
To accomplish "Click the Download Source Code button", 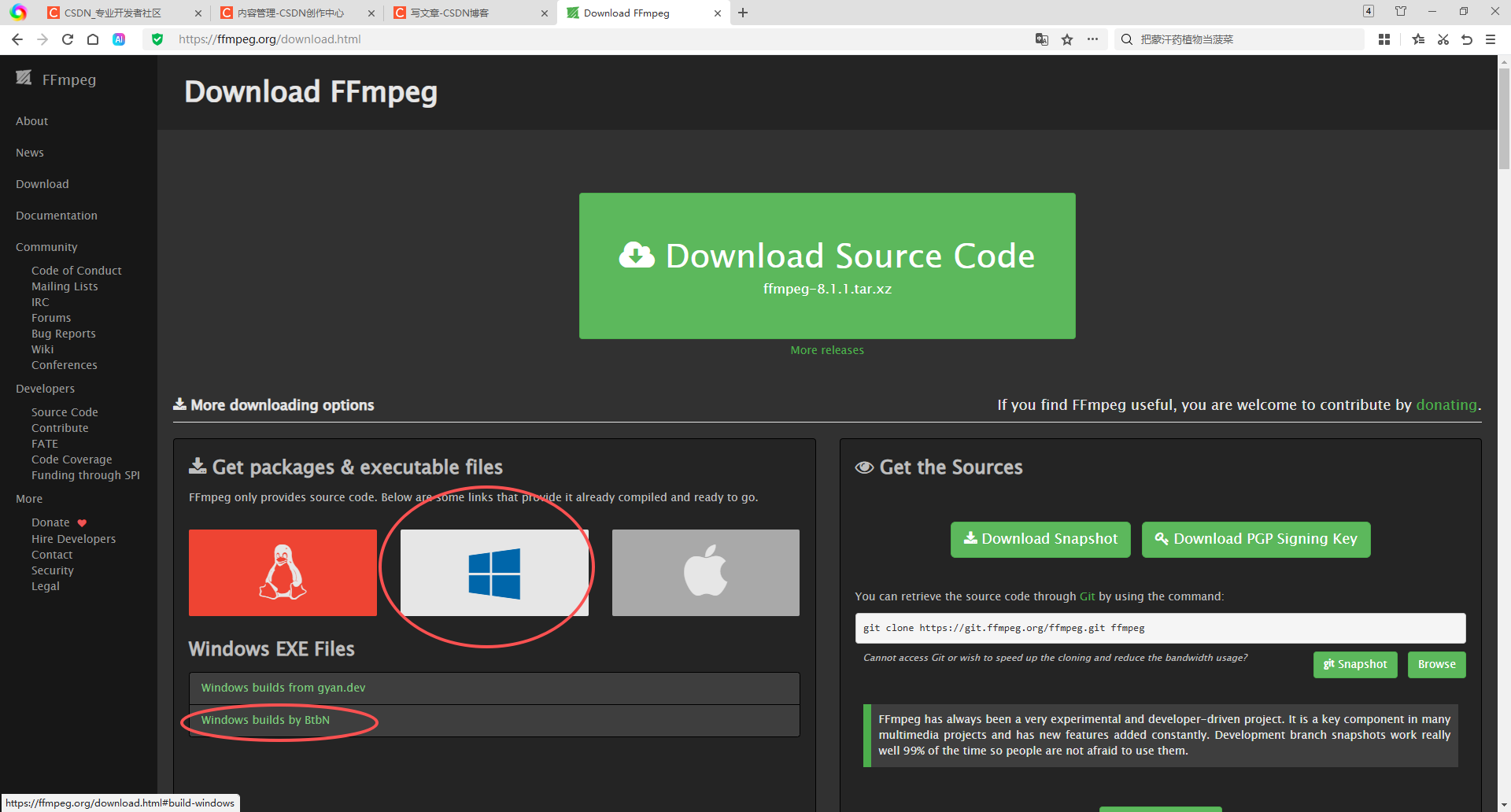I will coord(827,266).
